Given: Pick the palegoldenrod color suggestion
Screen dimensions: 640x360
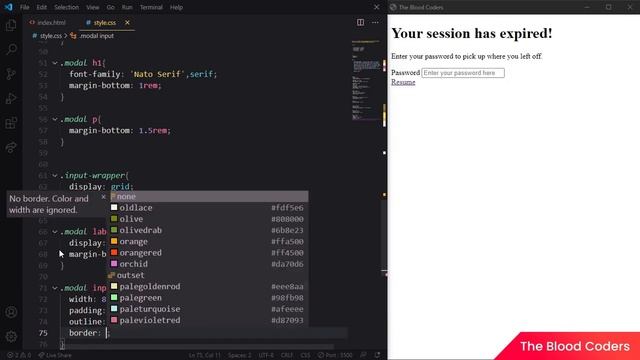Looking at the screenshot, I should (209, 287).
